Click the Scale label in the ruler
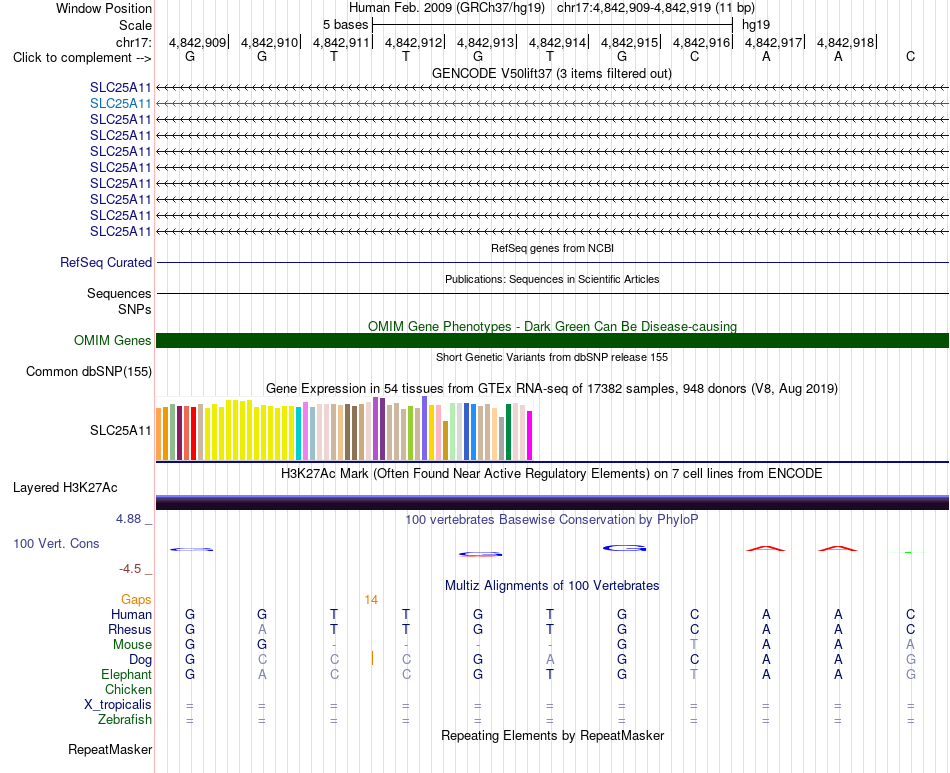Screen dimensions: 950x773 tap(135, 25)
